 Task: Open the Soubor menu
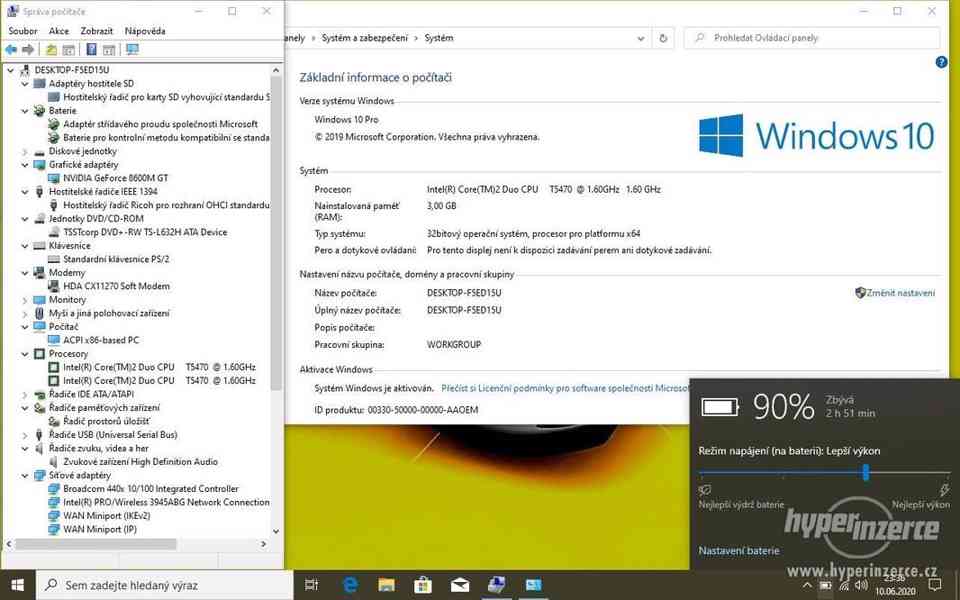coord(23,31)
